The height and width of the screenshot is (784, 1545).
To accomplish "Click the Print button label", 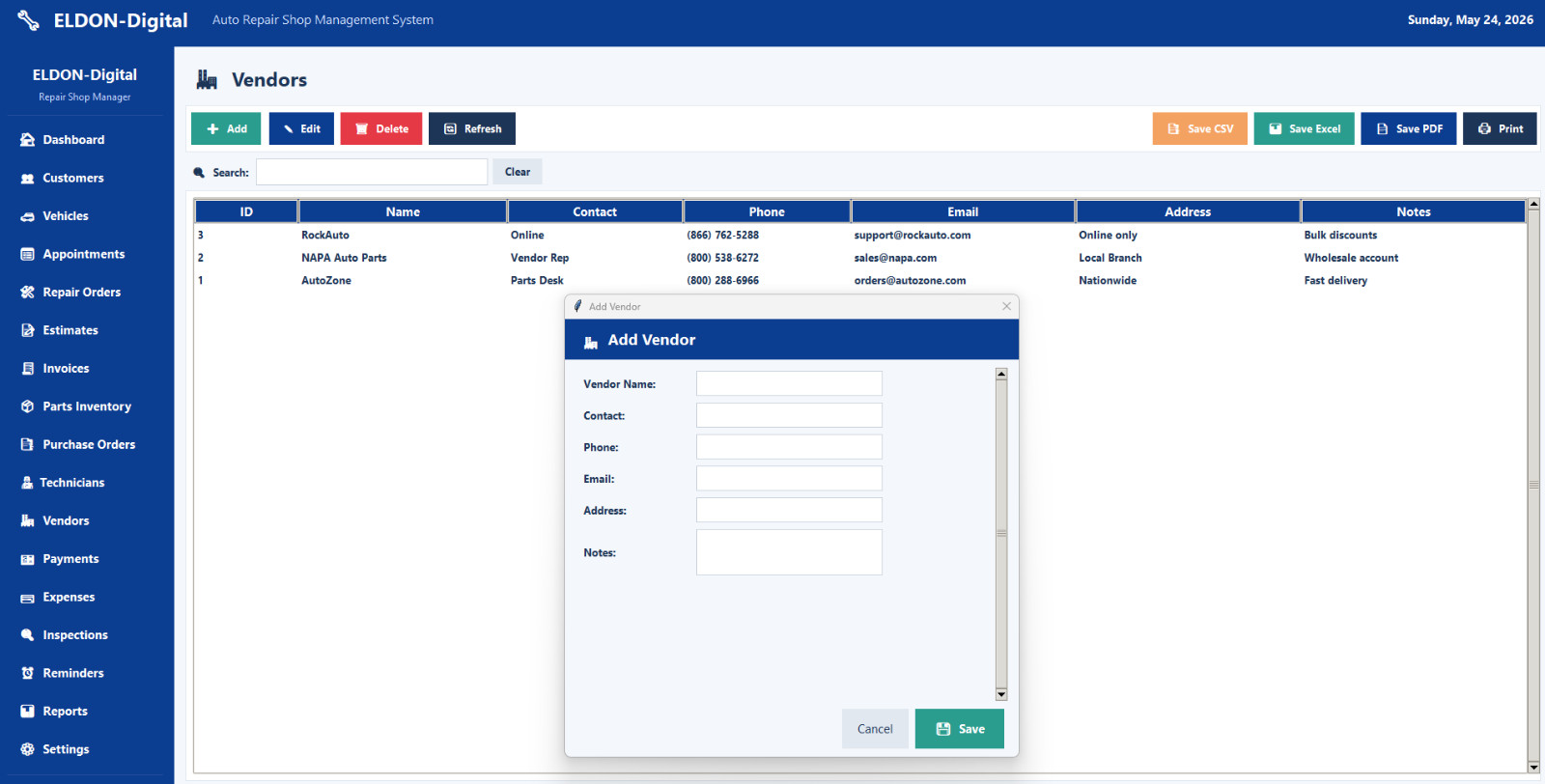I will tap(1511, 129).
